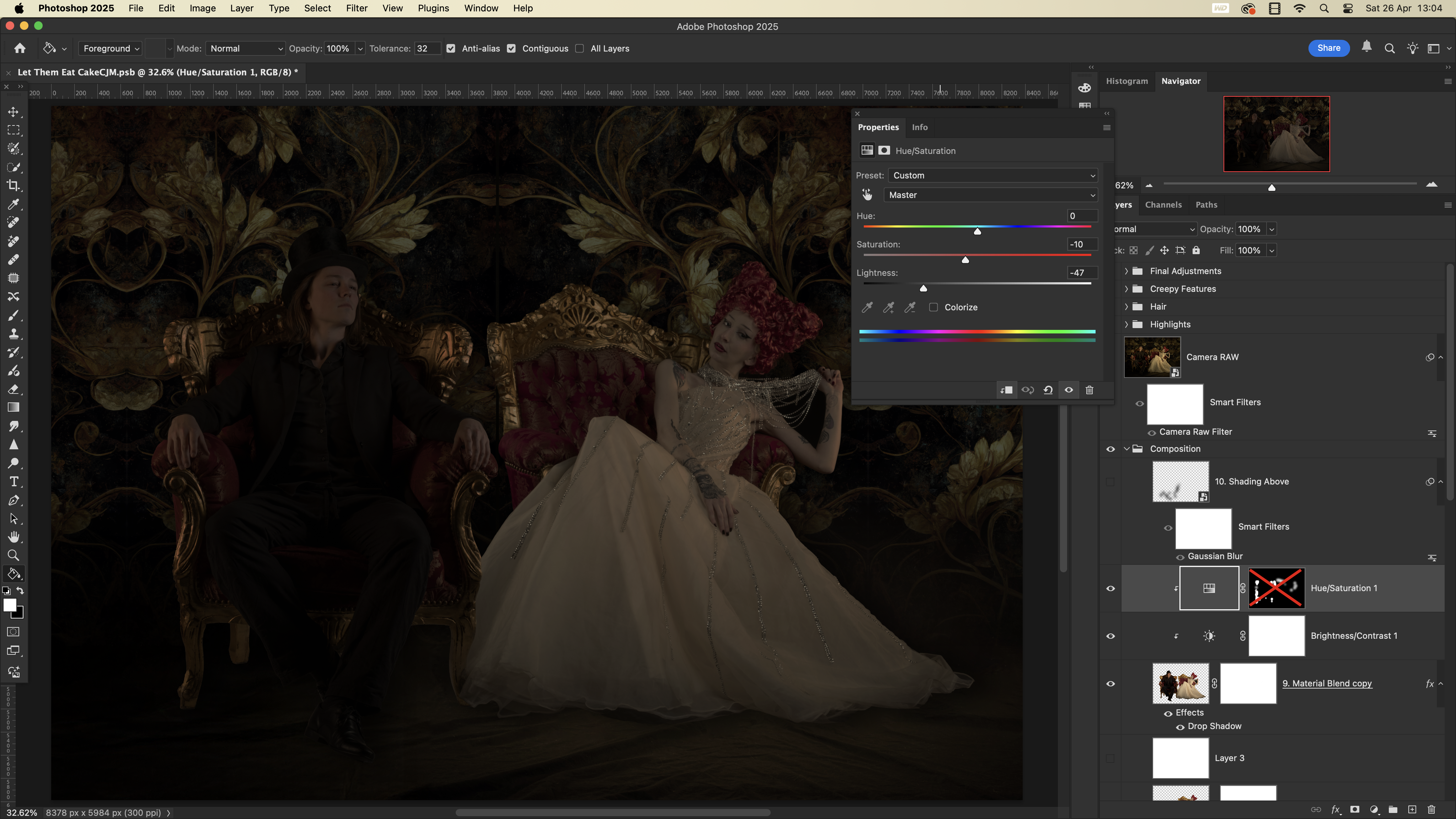
Task: Select the Eraser tool
Action: coord(14,389)
